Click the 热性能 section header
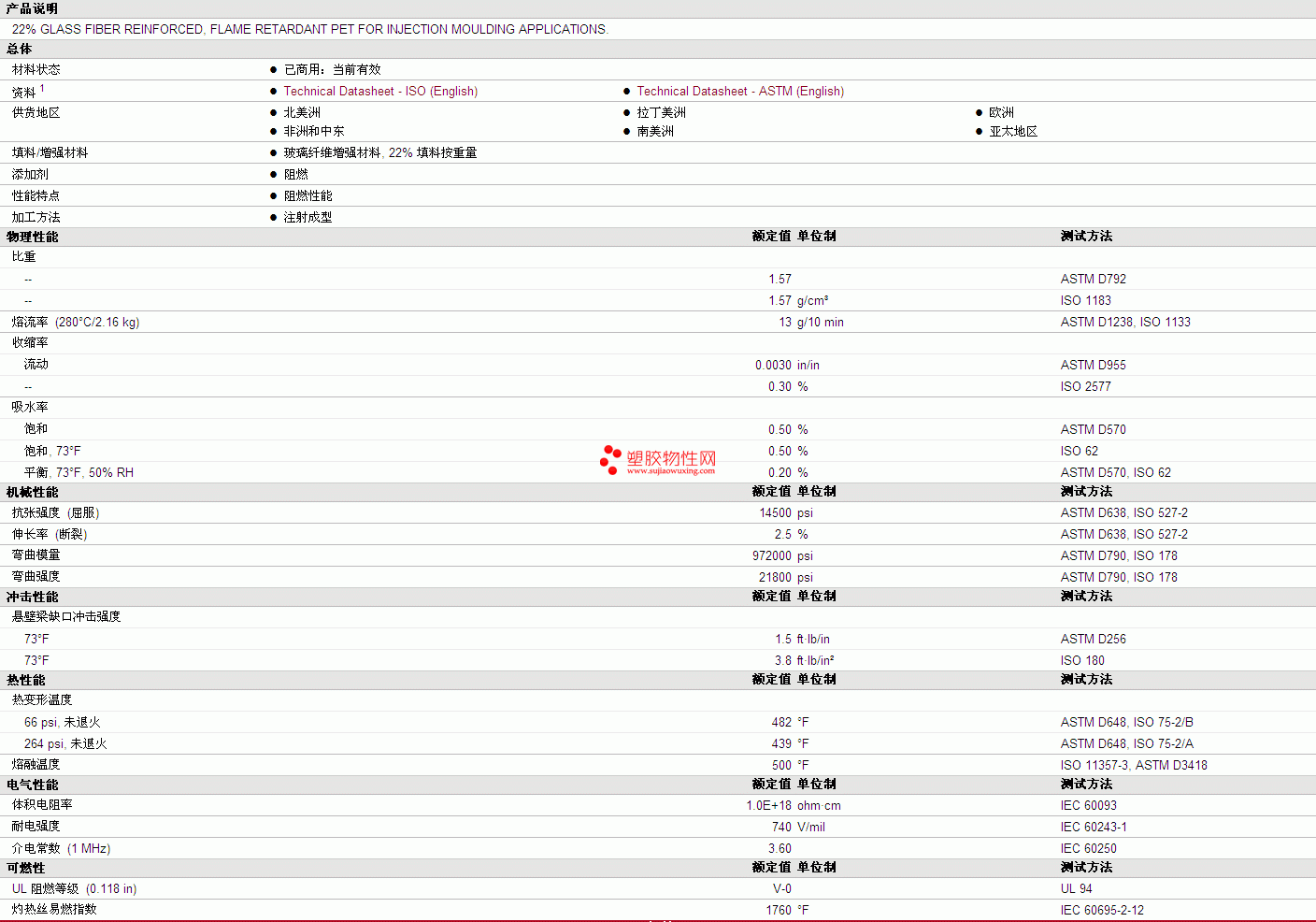The width and height of the screenshot is (1316, 922). point(25,680)
